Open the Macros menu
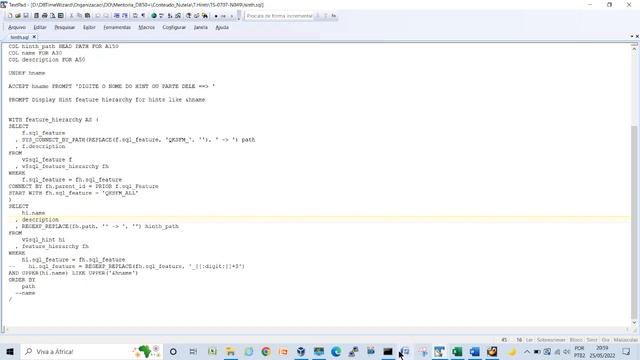 point(147,27)
